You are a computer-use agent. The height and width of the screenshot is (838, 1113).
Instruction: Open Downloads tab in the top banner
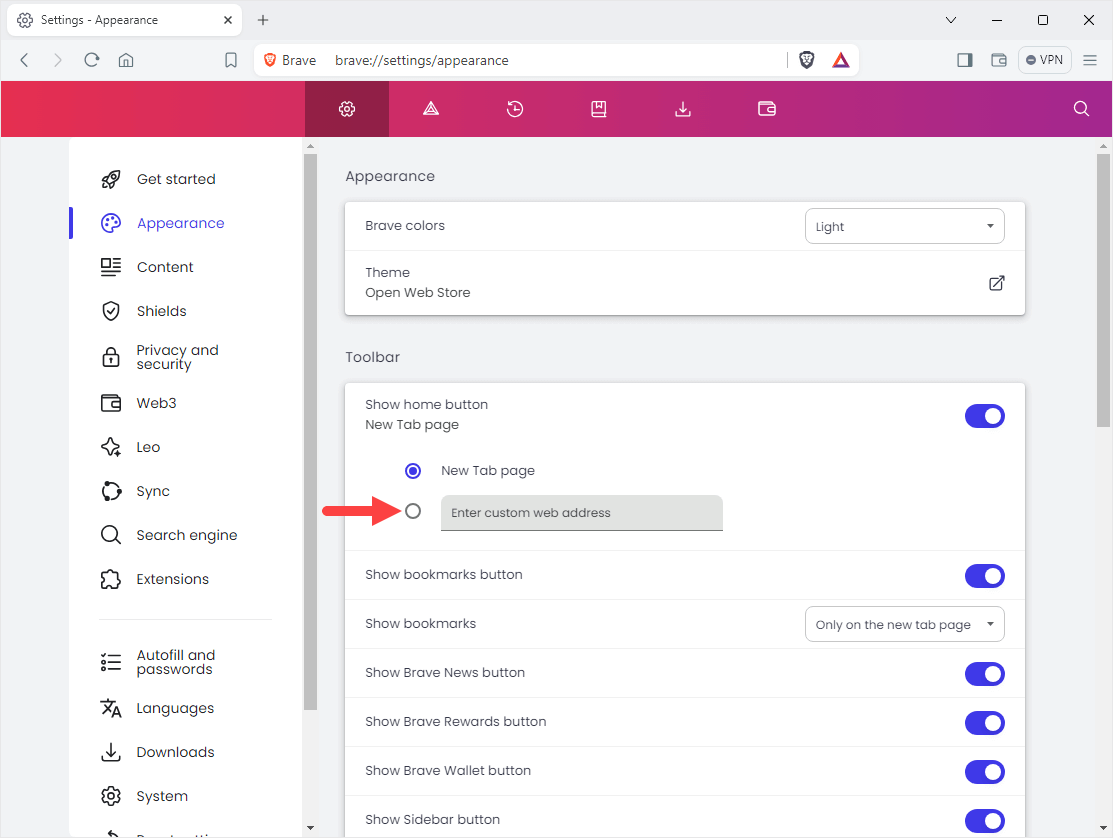pyautogui.click(x=683, y=109)
